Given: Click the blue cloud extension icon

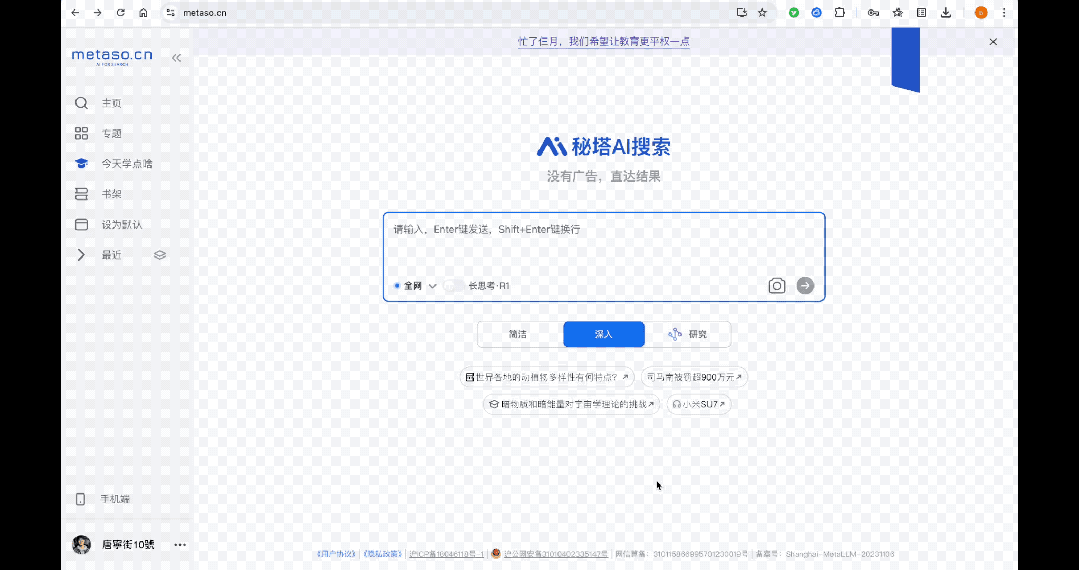Looking at the screenshot, I should click(x=817, y=12).
